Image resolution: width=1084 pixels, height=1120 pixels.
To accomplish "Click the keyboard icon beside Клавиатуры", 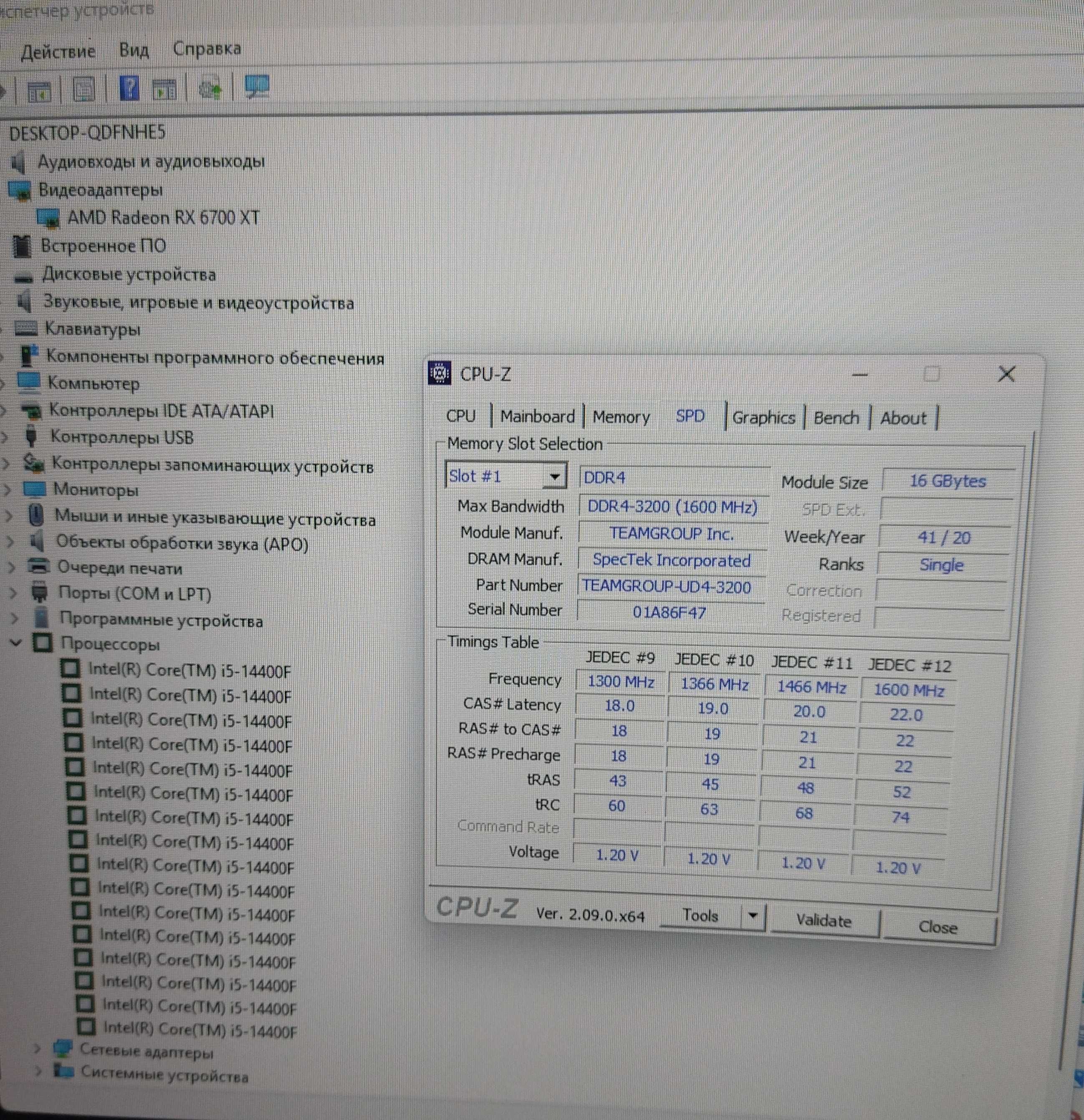I will (26, 328).
